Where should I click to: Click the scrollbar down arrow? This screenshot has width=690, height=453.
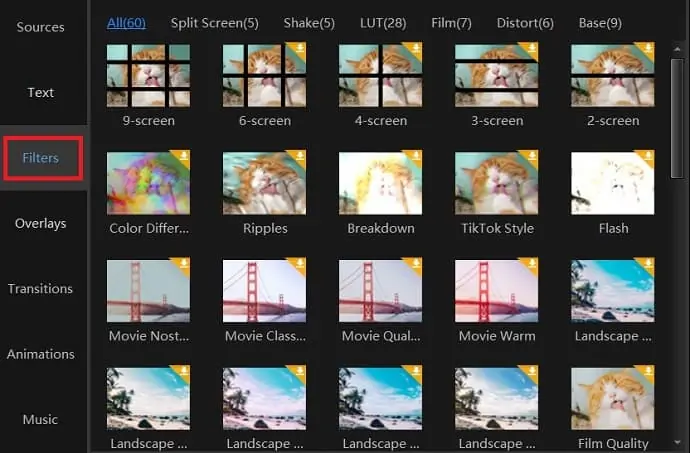[x=677, y=443]
